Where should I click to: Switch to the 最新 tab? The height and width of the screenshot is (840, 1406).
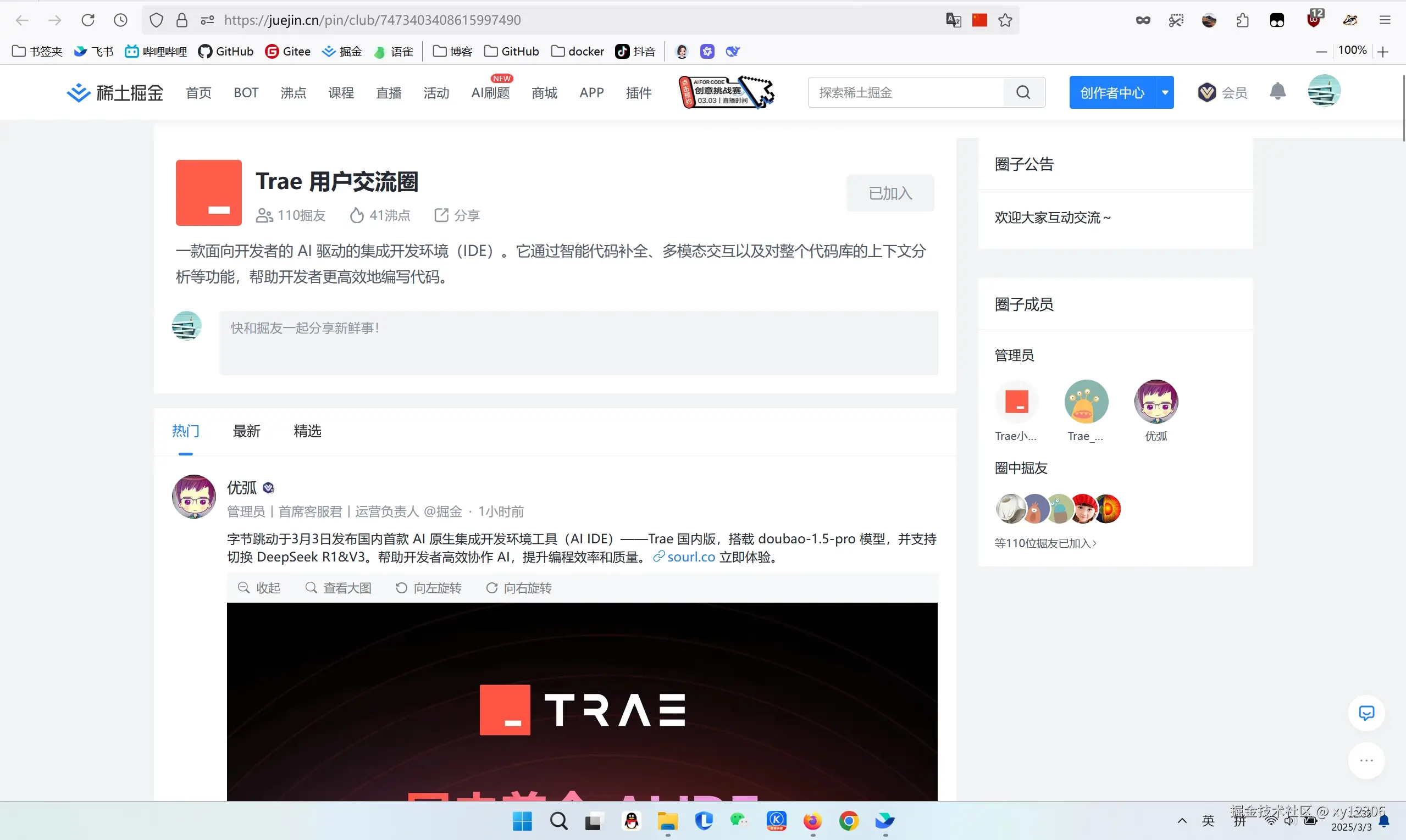coord(246,431)
